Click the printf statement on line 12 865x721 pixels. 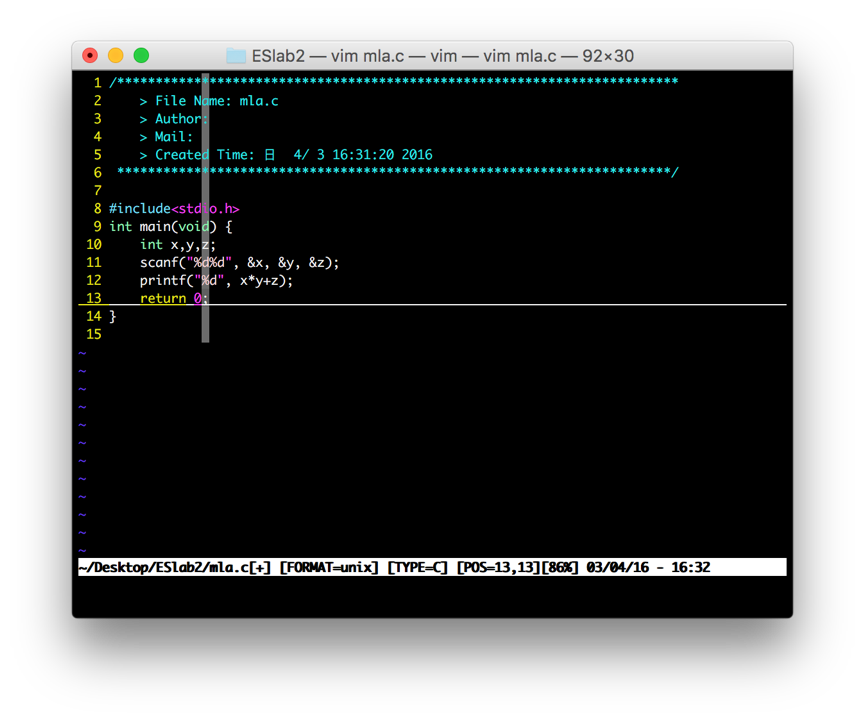click(216, 280)
